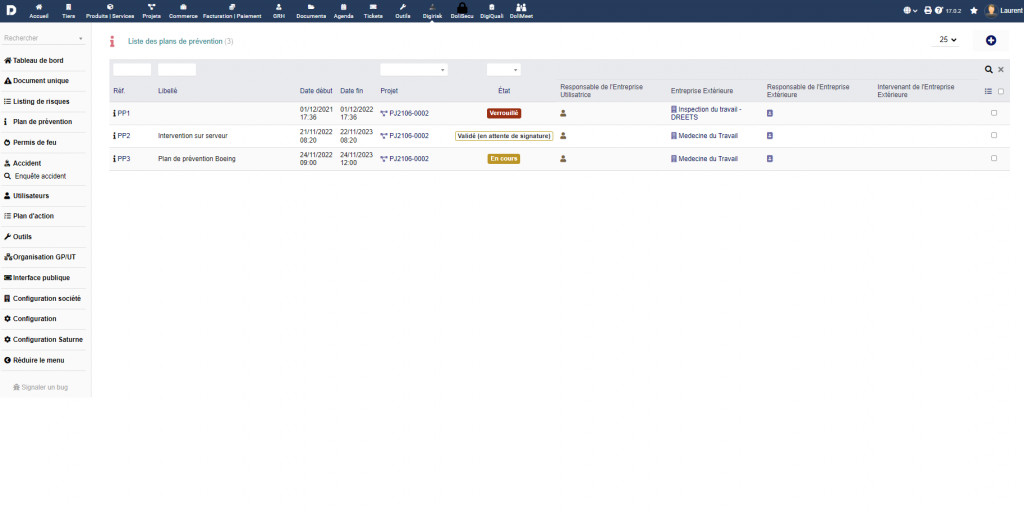This screenshot has width=1024, height=512.
Task: Click the printer icon in top bar
Action: (928, 10)
